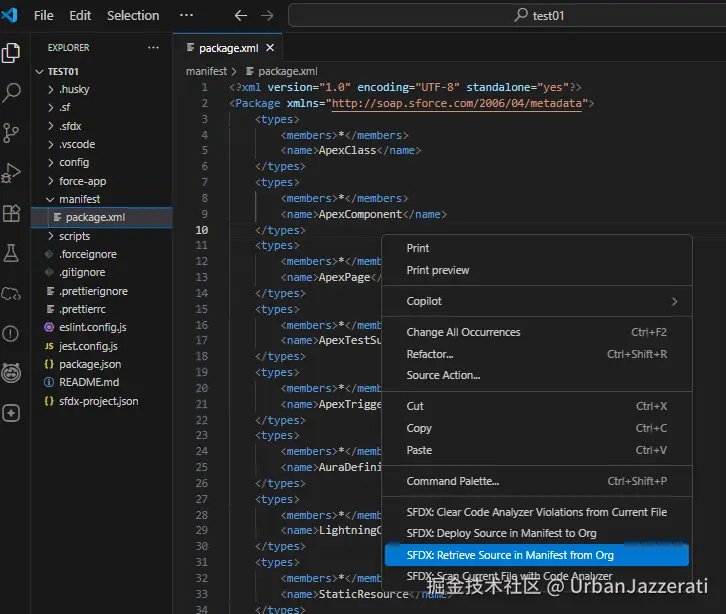Image resolution: width=726 pixels, height=614 pixels.
Task: Open Explorer views and more actions ellipsis
Action: pos(153,48)
